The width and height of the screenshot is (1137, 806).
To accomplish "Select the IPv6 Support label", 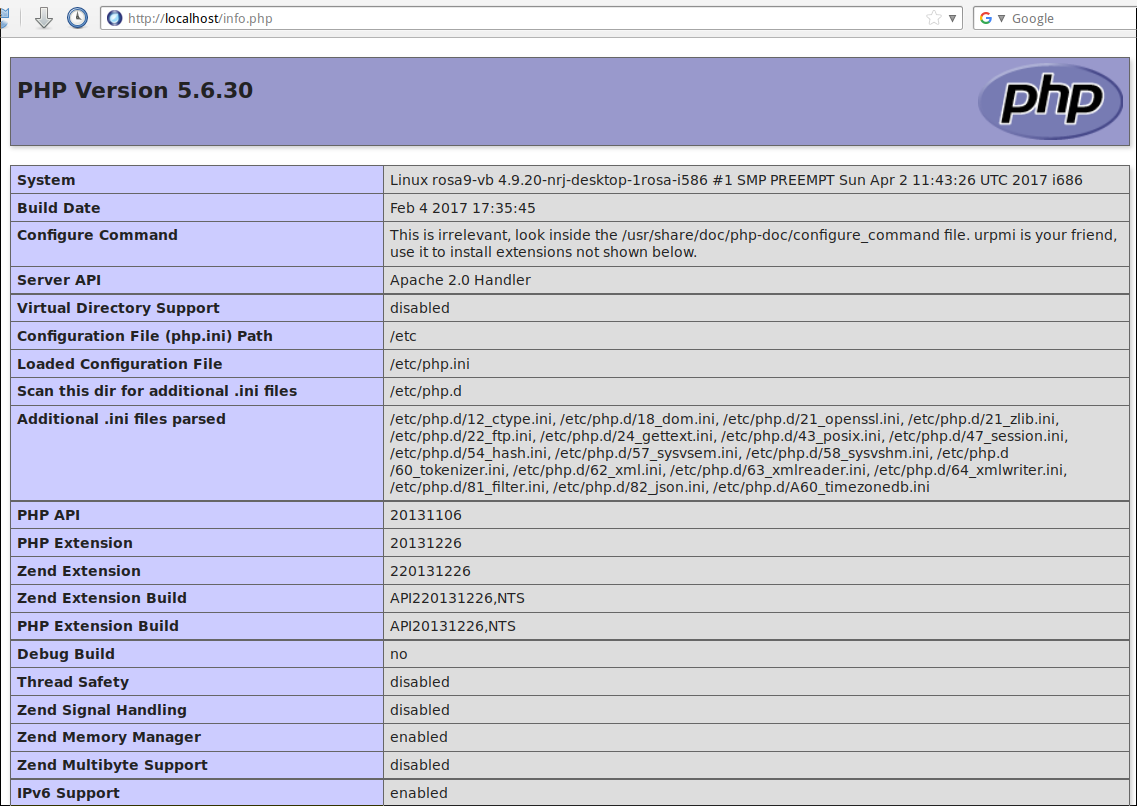I will pyautogui.click(x=69, y=793).
